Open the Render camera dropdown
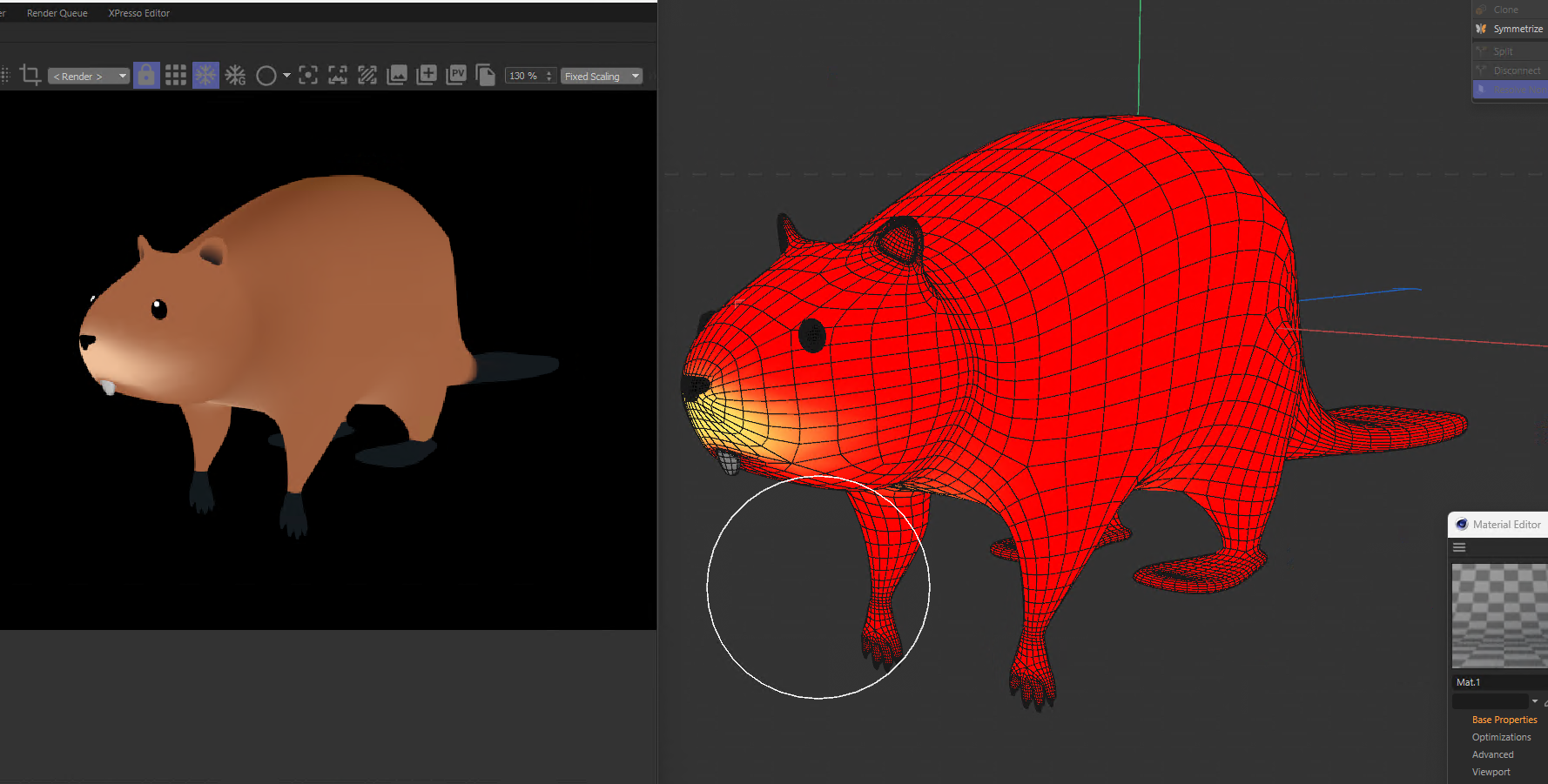 [88, 77]
